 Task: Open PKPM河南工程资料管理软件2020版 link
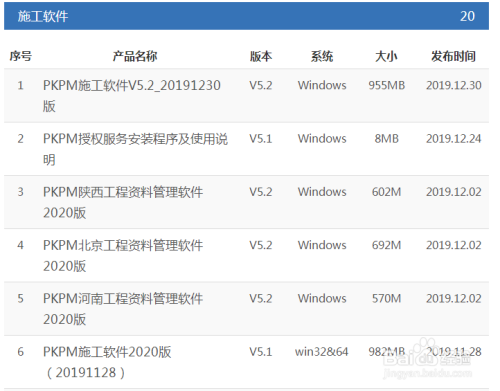123,309
